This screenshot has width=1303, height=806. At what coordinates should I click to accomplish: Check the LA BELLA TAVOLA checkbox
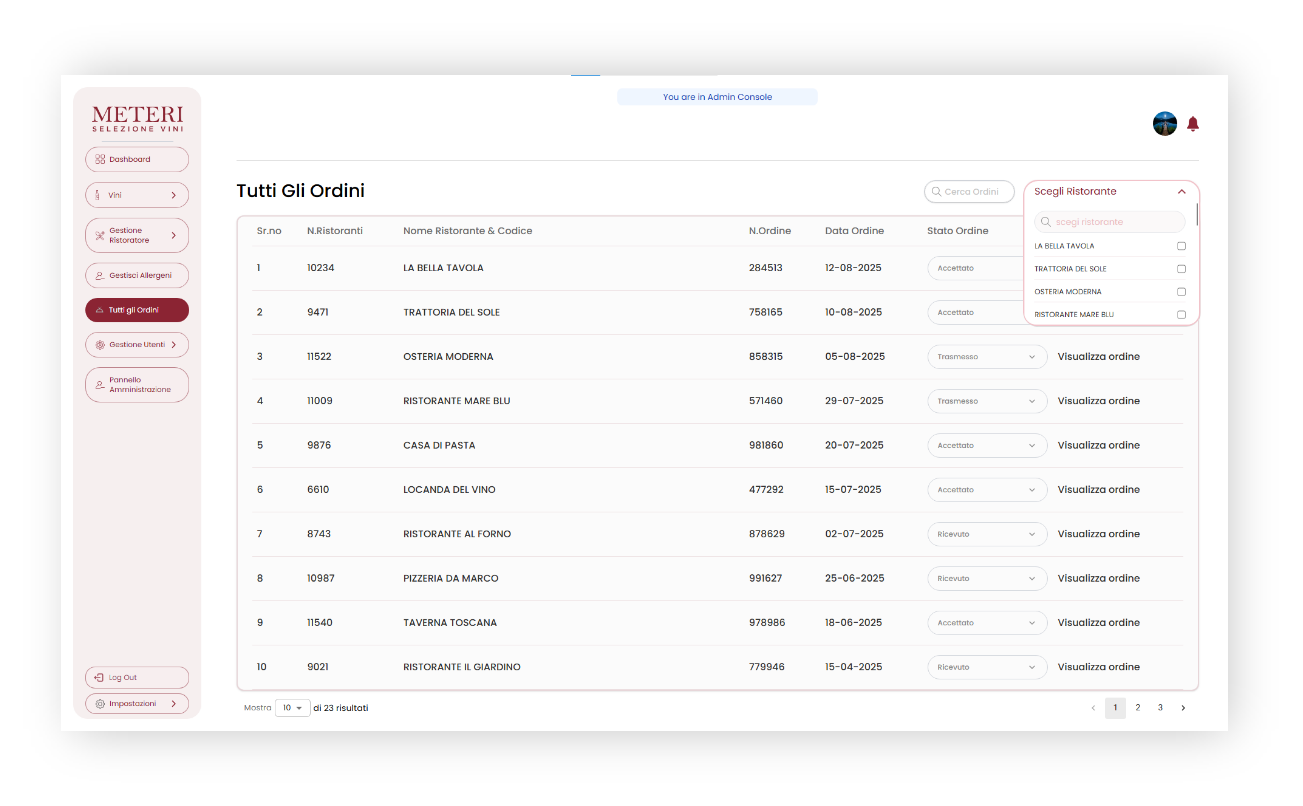pos(1181,246)
